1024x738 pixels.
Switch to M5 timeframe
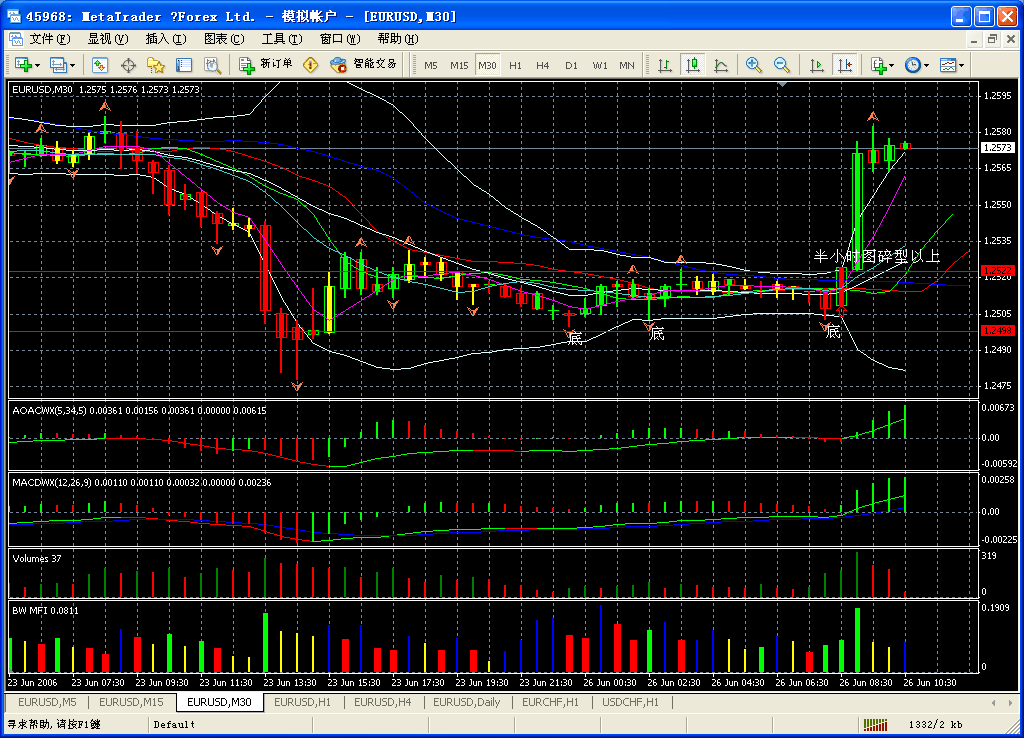click(x=431, y=65)
